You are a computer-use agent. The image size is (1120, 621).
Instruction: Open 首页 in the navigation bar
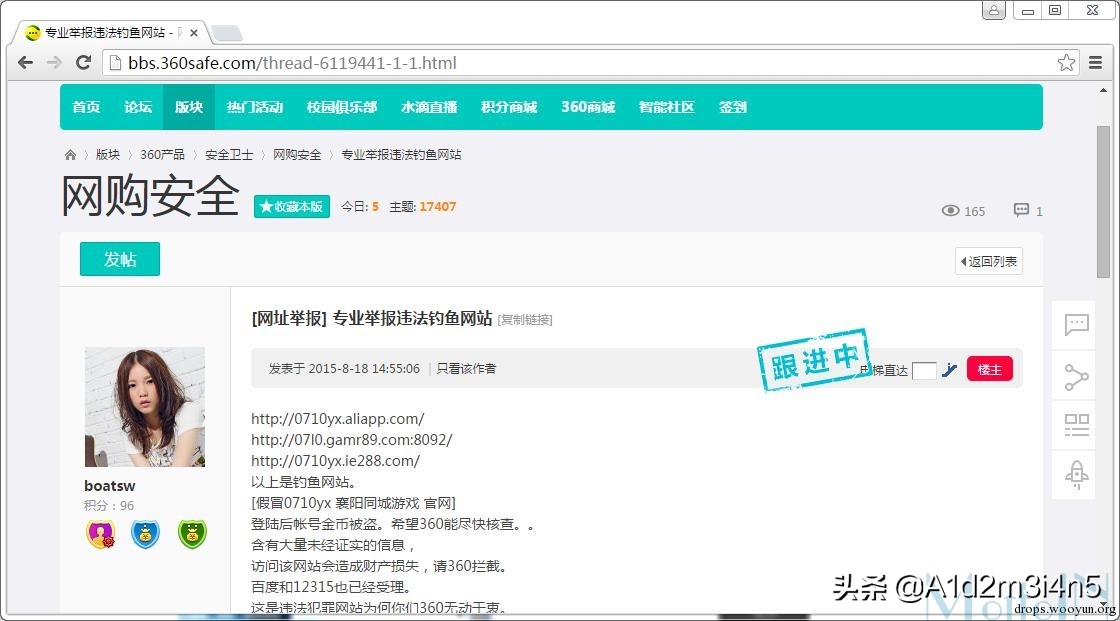(x=86, y=107)
